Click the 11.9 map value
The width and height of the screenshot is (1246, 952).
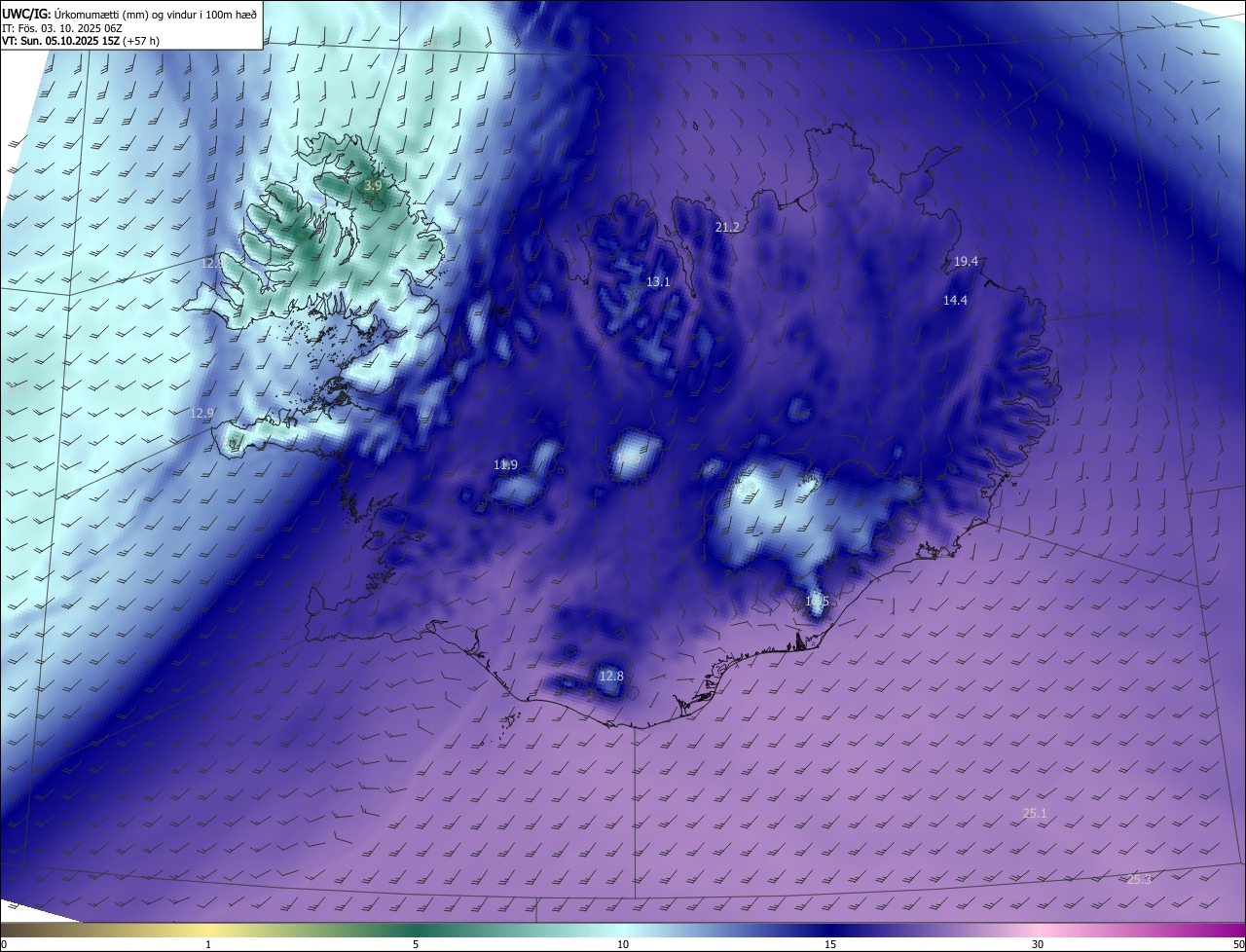[505, 464]
